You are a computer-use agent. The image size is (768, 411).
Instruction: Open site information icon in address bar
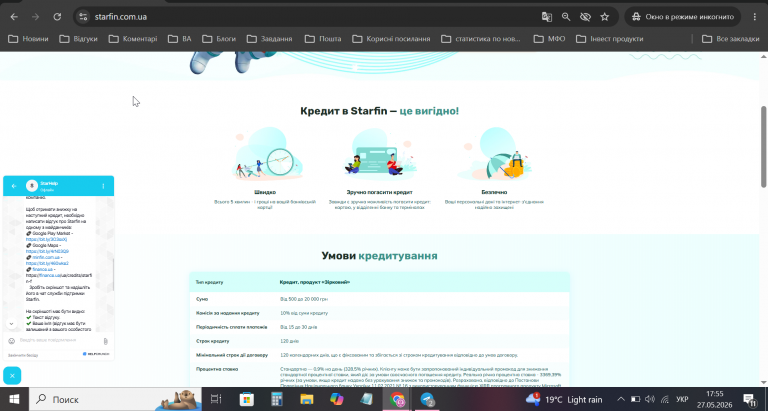83,17
